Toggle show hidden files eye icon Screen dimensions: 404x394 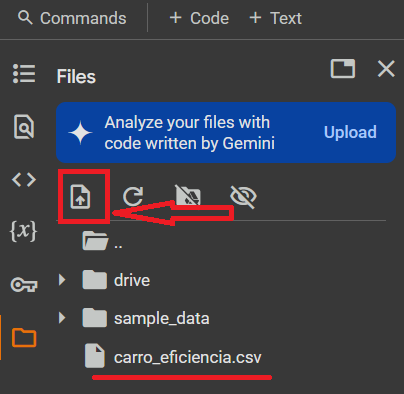click(243, 197)
